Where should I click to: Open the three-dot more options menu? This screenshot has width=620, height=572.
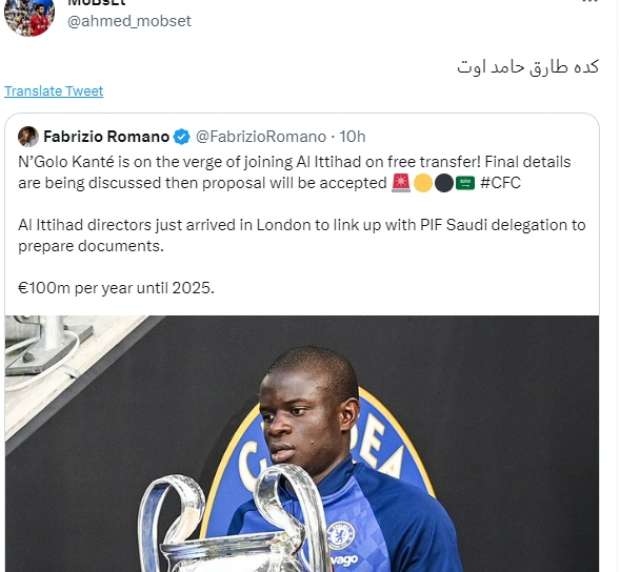[590, 2]
